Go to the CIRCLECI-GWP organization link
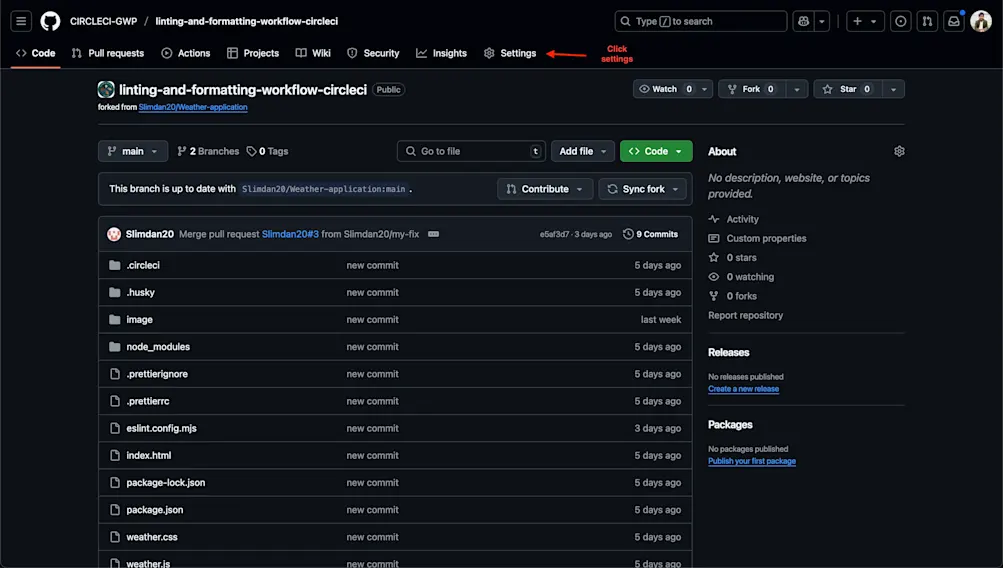1003x568 pixels. tap(104, 21)
